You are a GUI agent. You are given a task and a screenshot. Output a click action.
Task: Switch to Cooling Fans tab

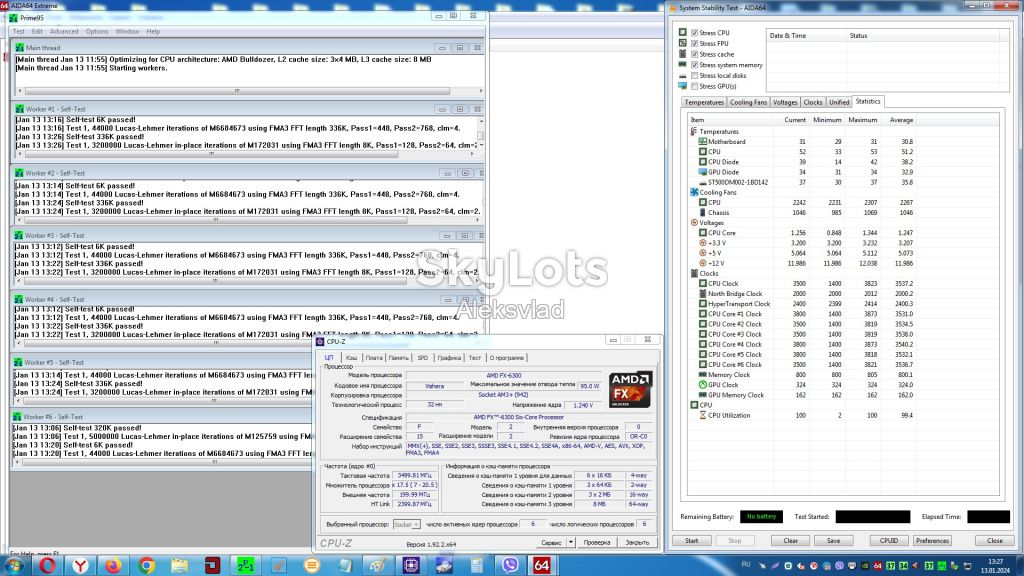(x=748, y=103)
